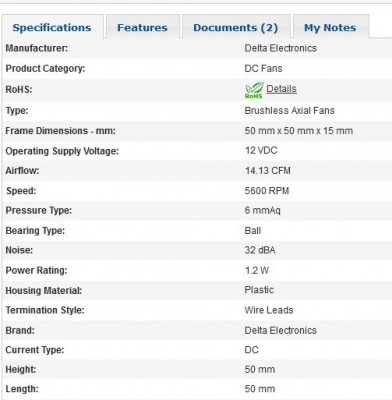Image resolution: width=392 pixels, height=400 pixels.
Task: Click the 'Current Type:' label
Action: pos(35,350)
